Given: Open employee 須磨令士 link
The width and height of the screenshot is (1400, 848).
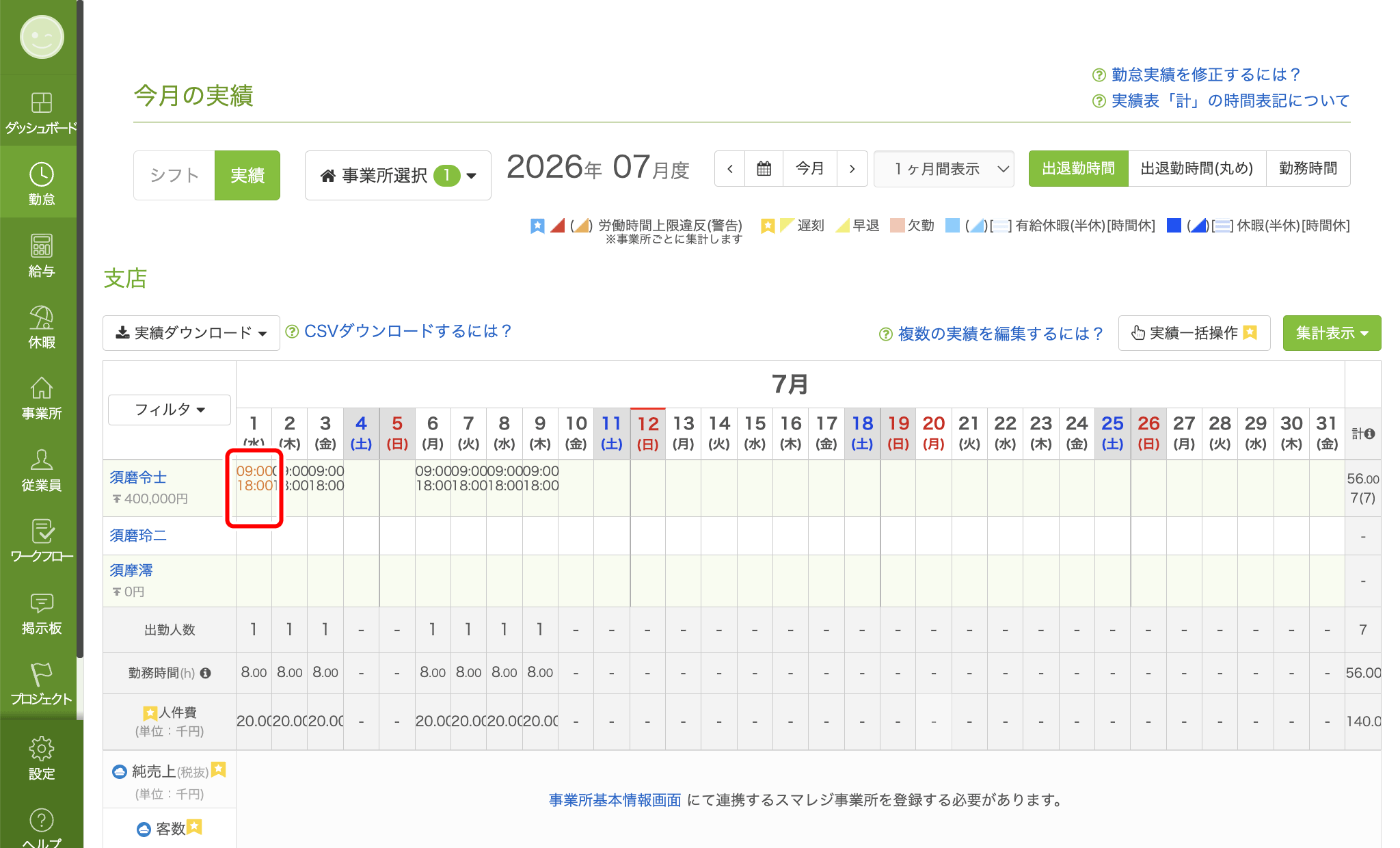Looking at the screenshot, I should (x=138, y=477).
